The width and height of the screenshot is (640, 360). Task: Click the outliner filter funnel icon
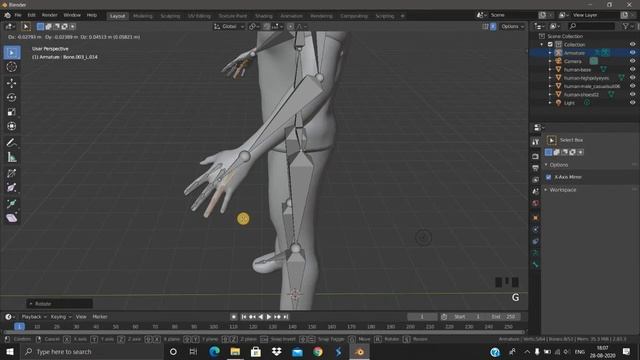pyautogui.click(x=626, y=26)
